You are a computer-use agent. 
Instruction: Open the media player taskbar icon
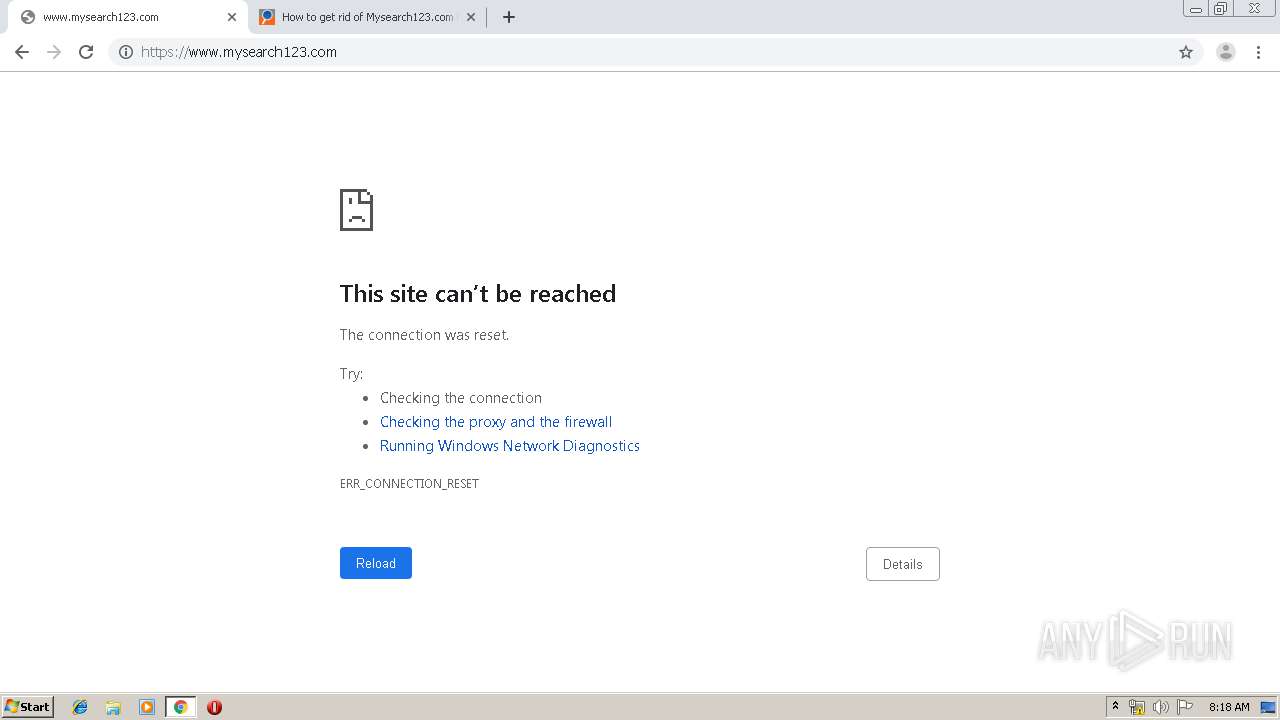click(x=147, y=707)
